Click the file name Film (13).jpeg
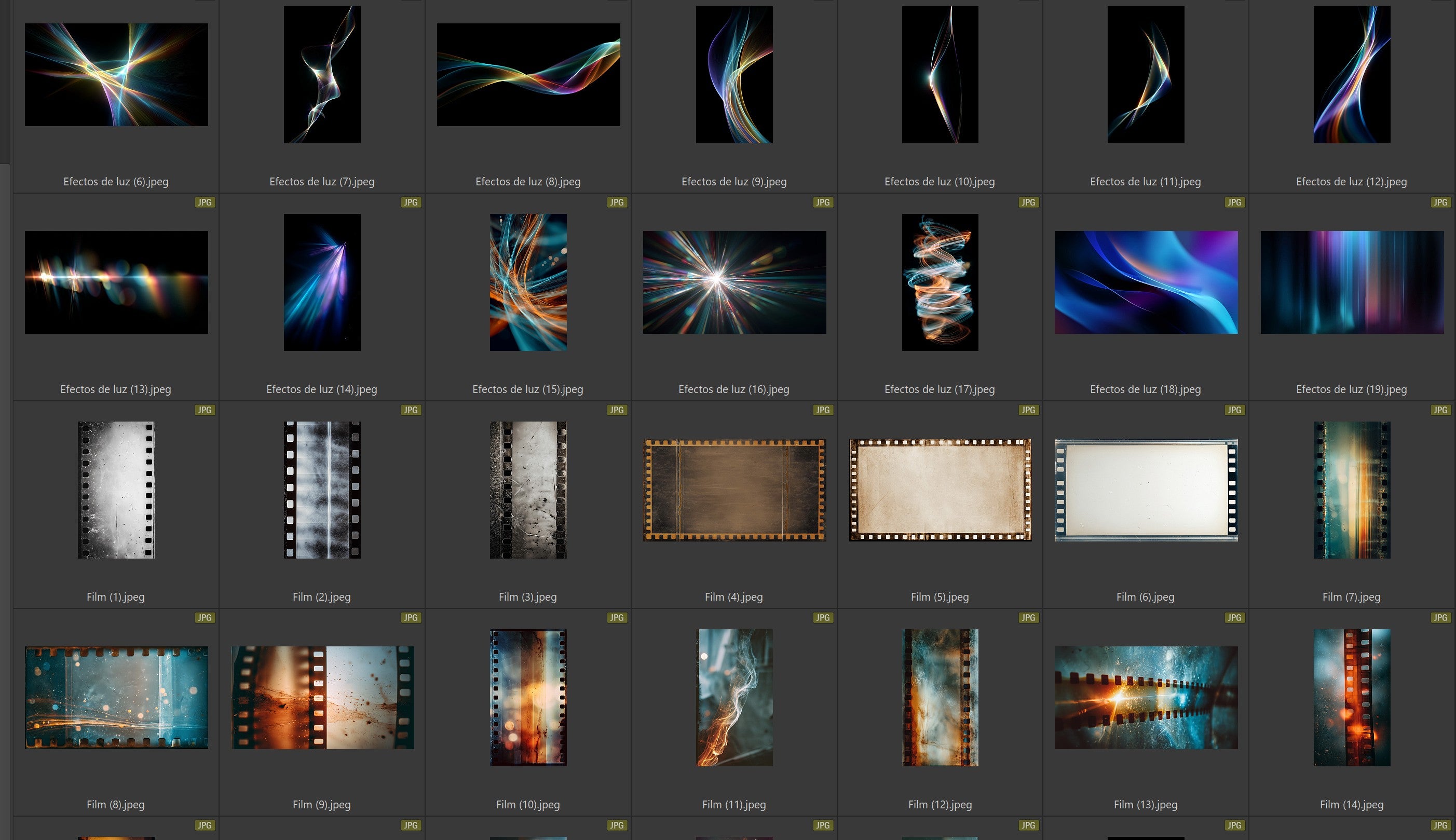 coord(1146,805)
